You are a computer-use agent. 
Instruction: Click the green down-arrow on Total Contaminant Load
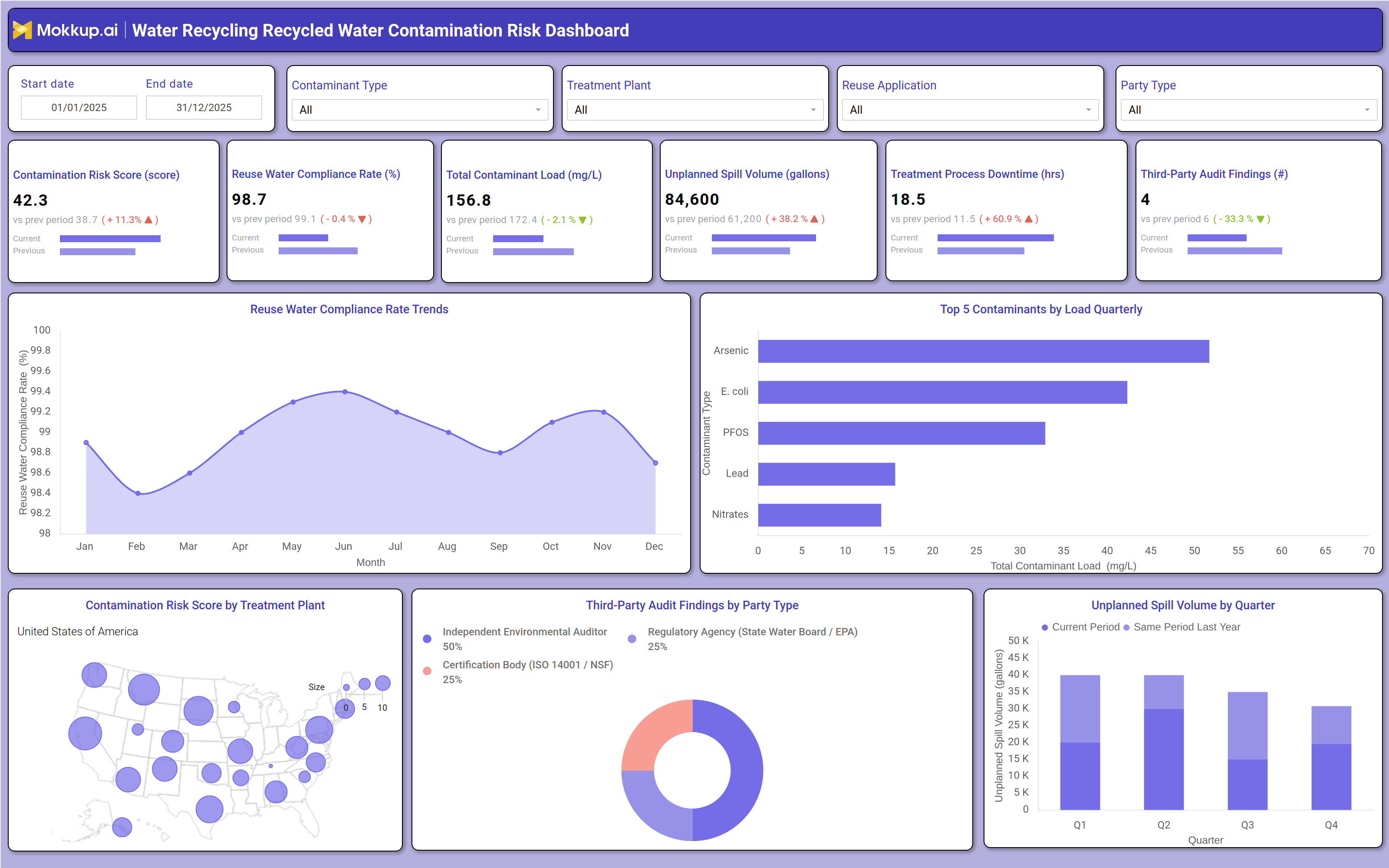(x=583, y=220)
